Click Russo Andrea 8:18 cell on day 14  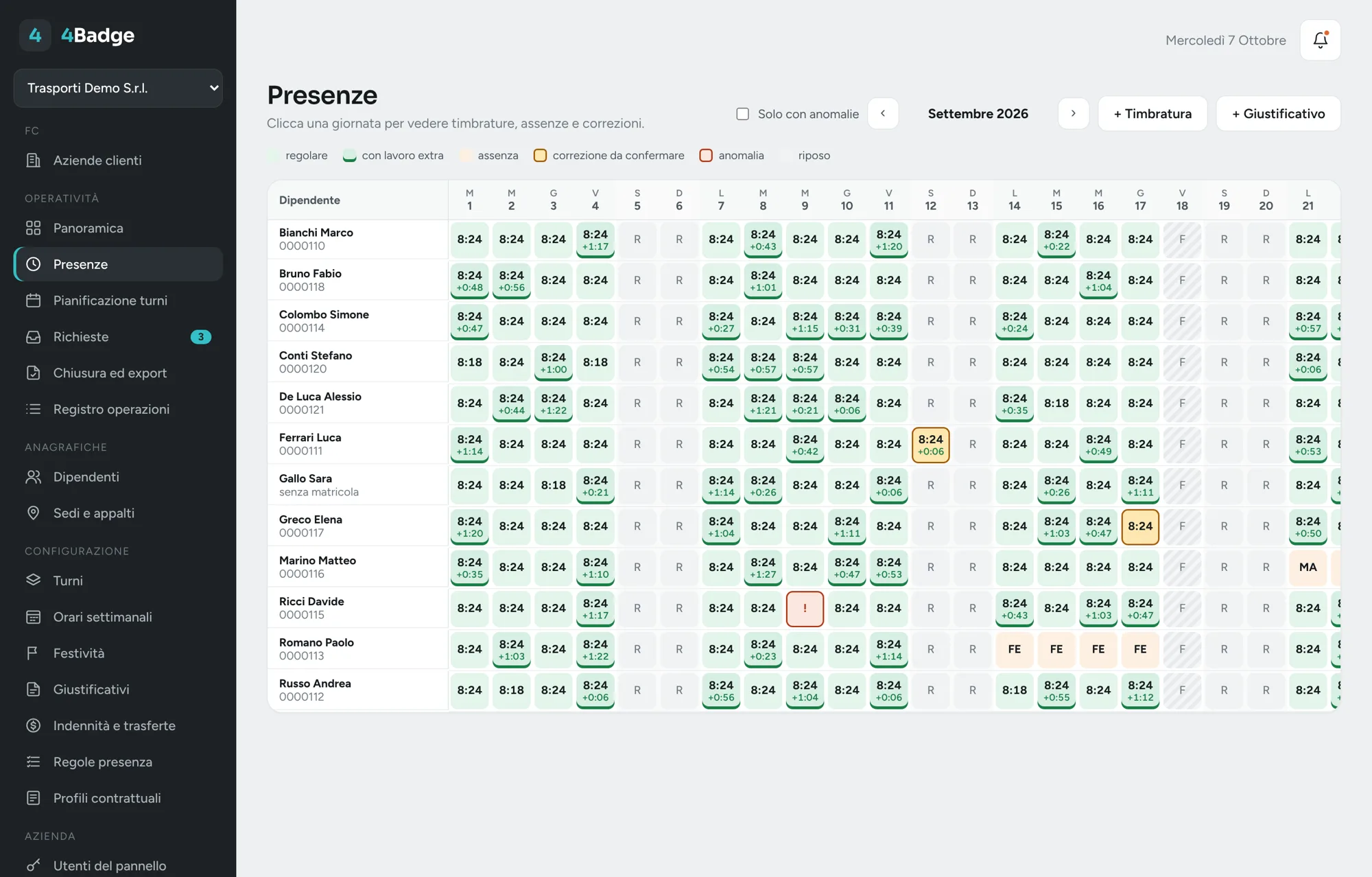(x=1014, y=690)
